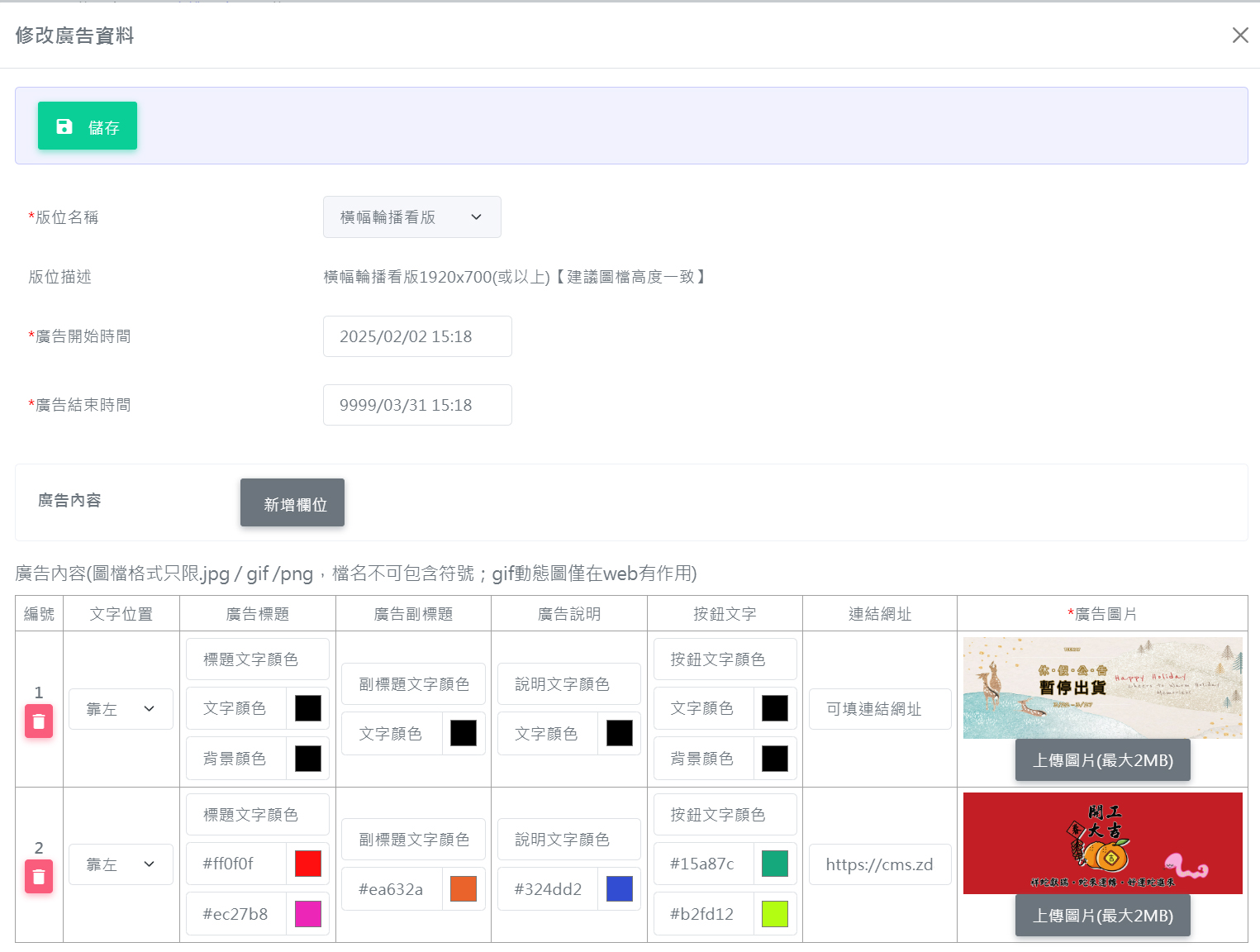
Task: Open the green button text color swatch
Action: point(775,864)
